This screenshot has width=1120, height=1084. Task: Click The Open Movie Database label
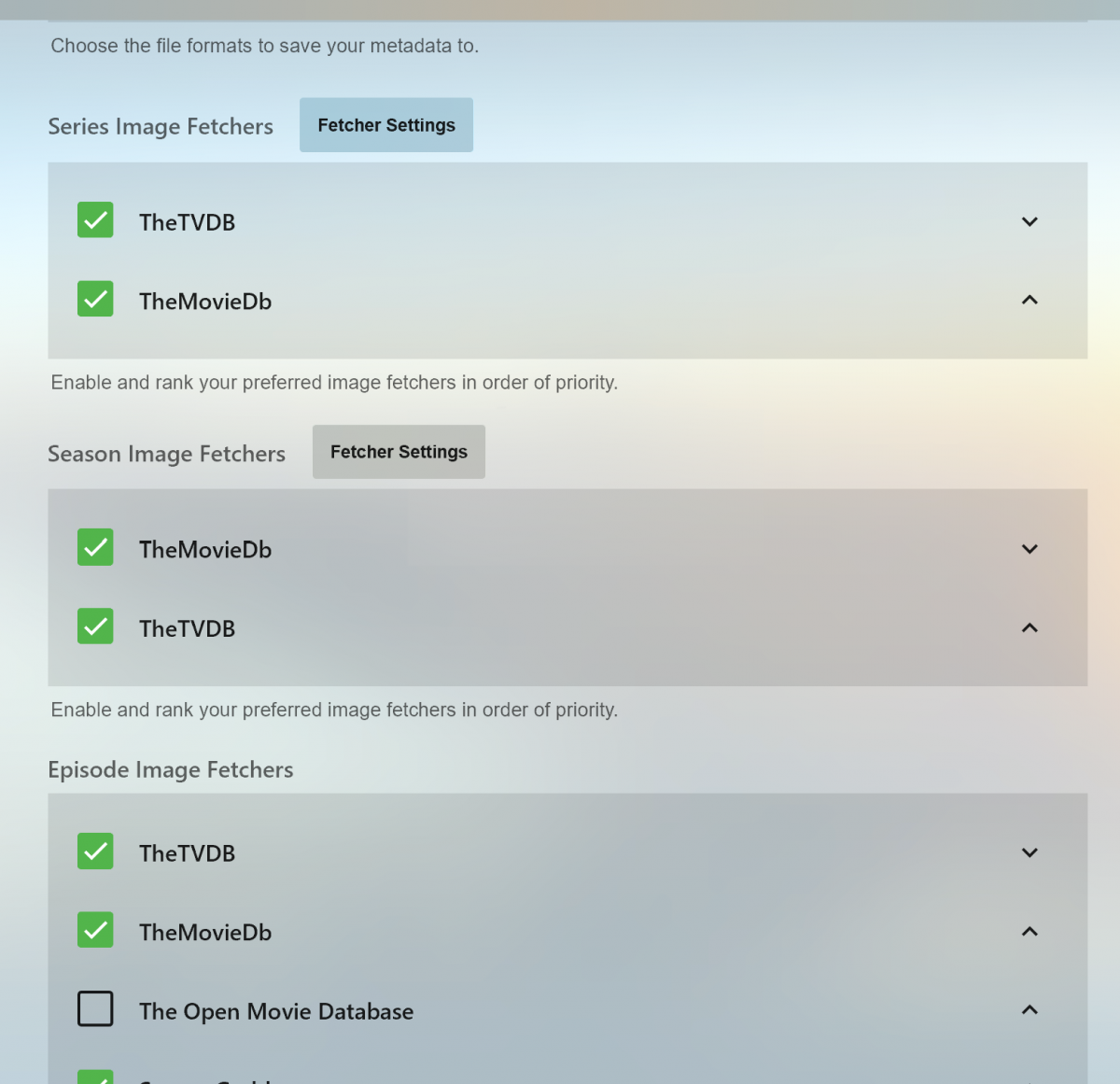click(x=276, y=1011)
